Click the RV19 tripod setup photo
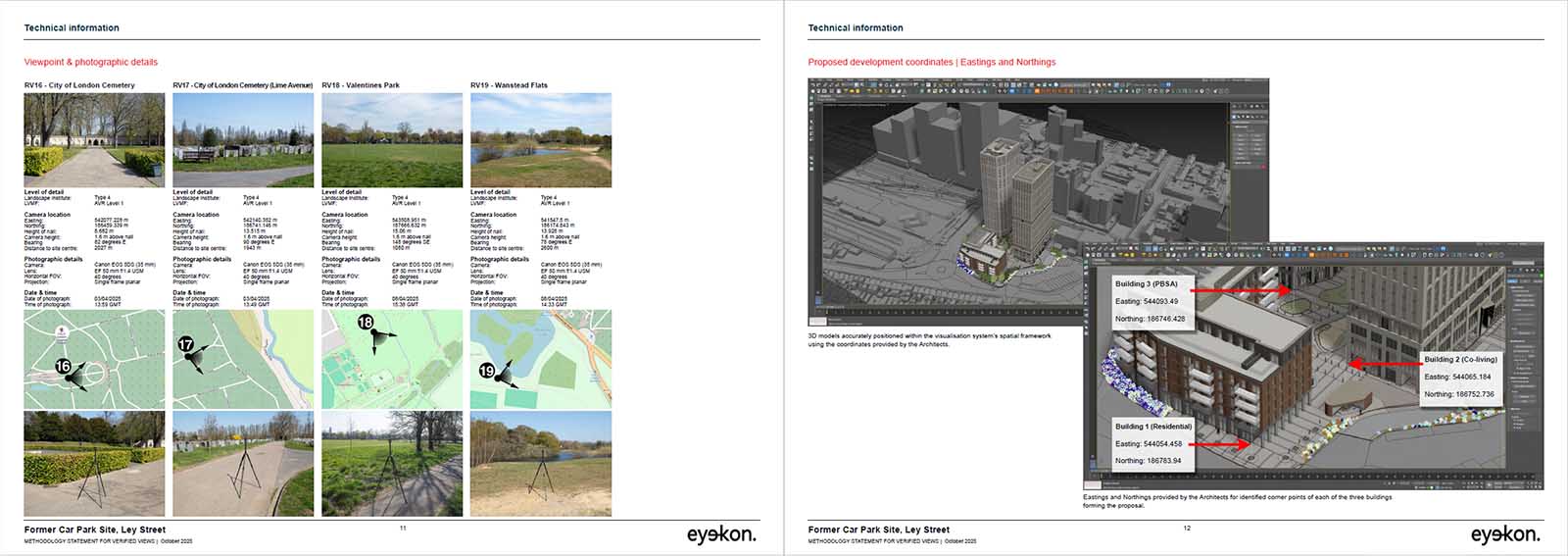The width and height of the screenshot is (1568, 556). click(x=541, y=463)
